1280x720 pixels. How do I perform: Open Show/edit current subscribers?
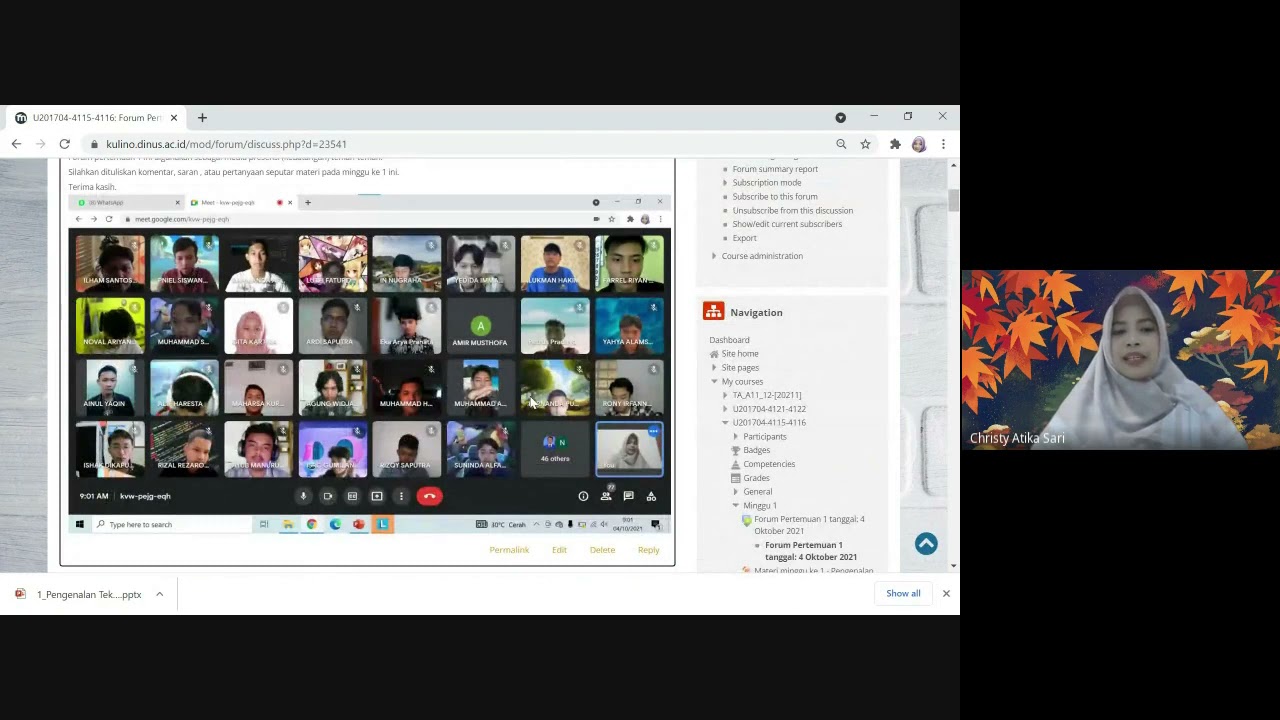pyautogui.click(x=787, y=224)
